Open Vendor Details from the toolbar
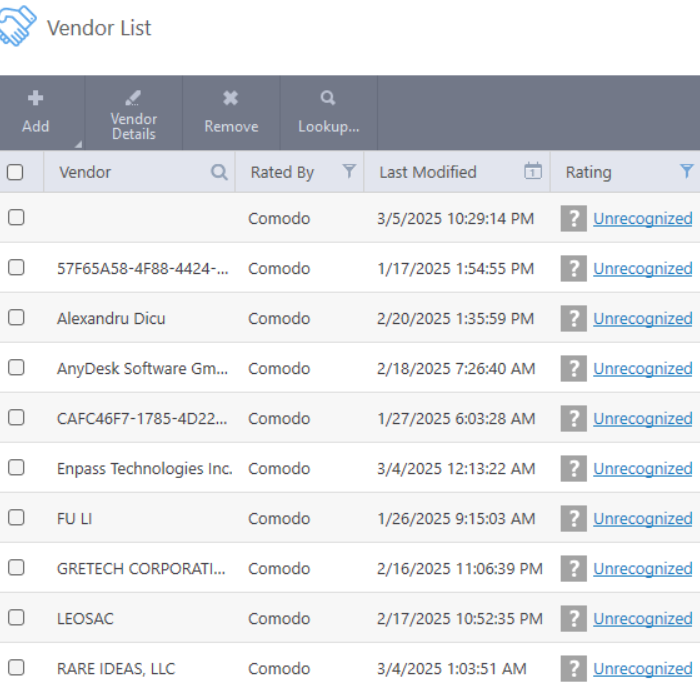Image resolution: width=700 pixels, height=686 pixels. tap(133, 112)
